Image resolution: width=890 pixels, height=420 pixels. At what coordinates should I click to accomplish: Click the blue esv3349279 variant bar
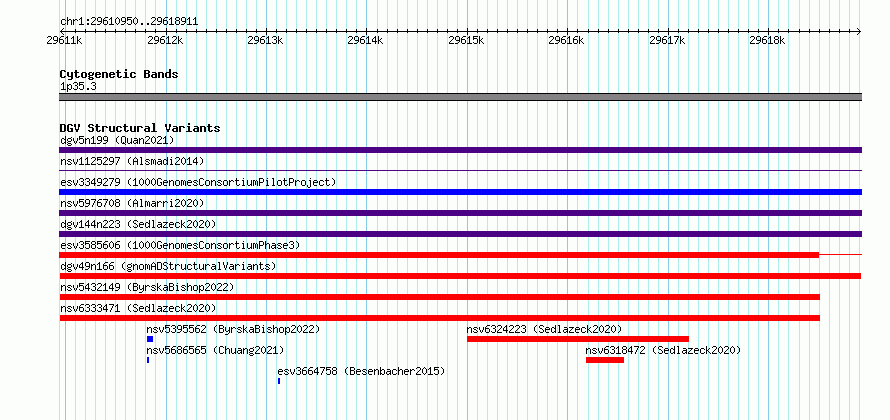[460, 192]
